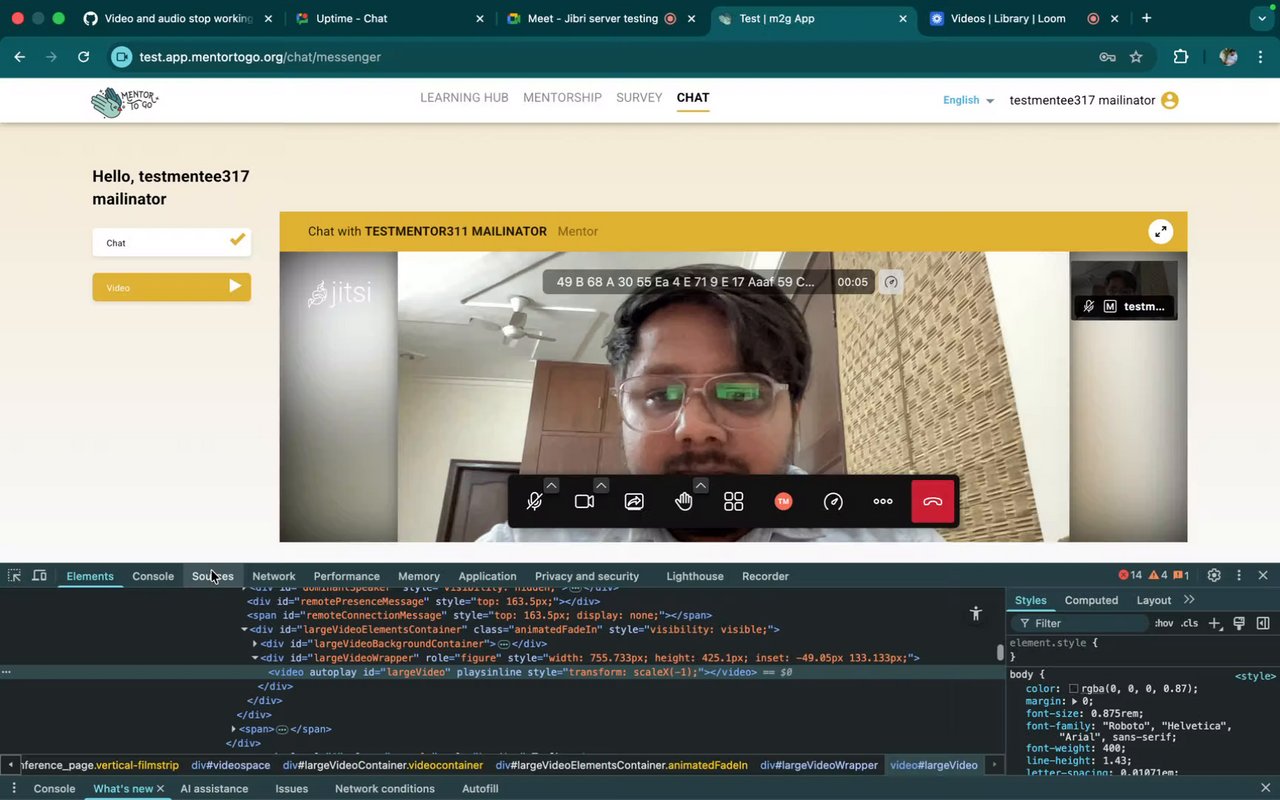The image size is (1280, 800).
Task: Close the What's new drawer tab
Action: pyautogui.click(x=160, y=789)
